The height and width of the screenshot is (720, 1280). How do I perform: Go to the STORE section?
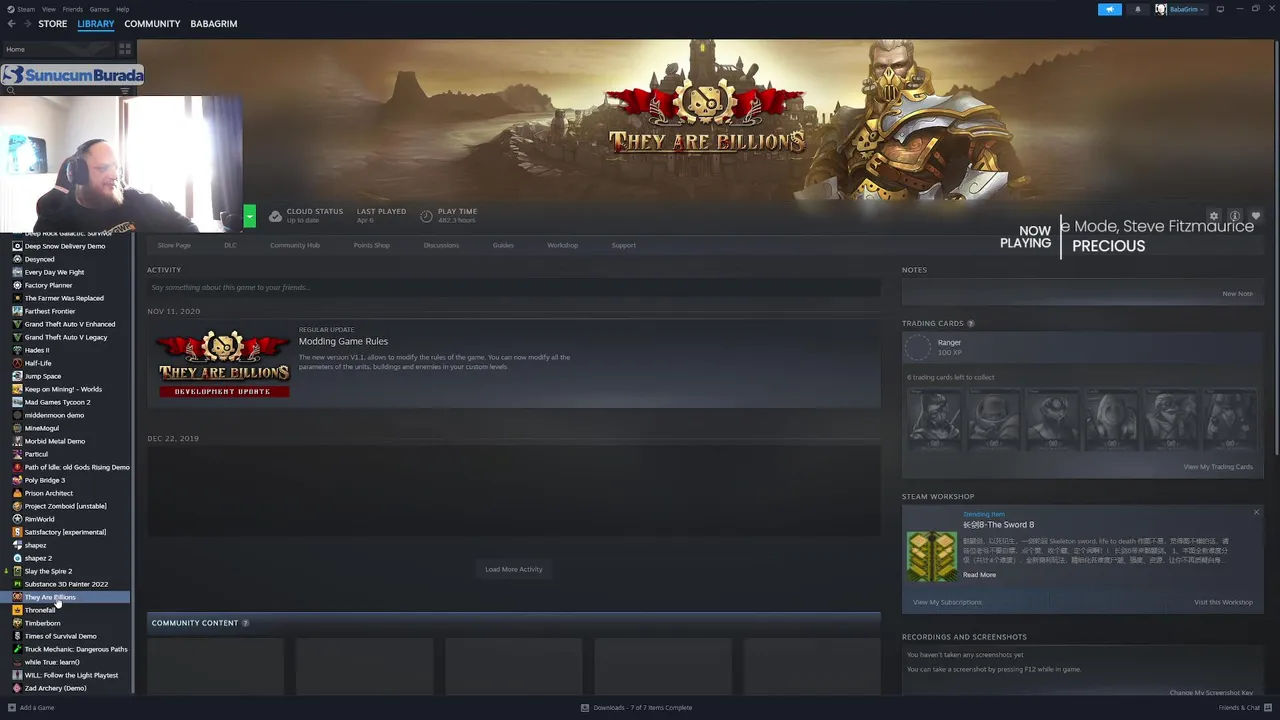53,24
